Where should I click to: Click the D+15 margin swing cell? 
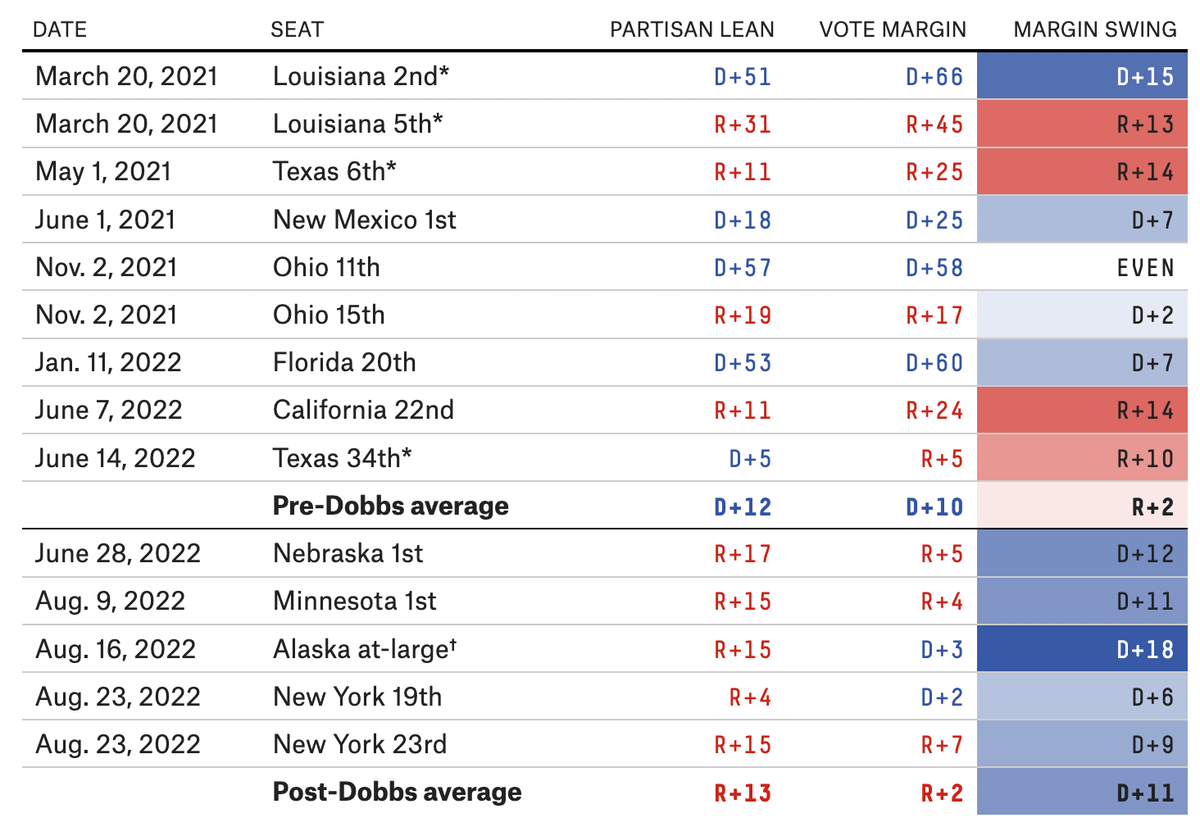(1082, 76)
